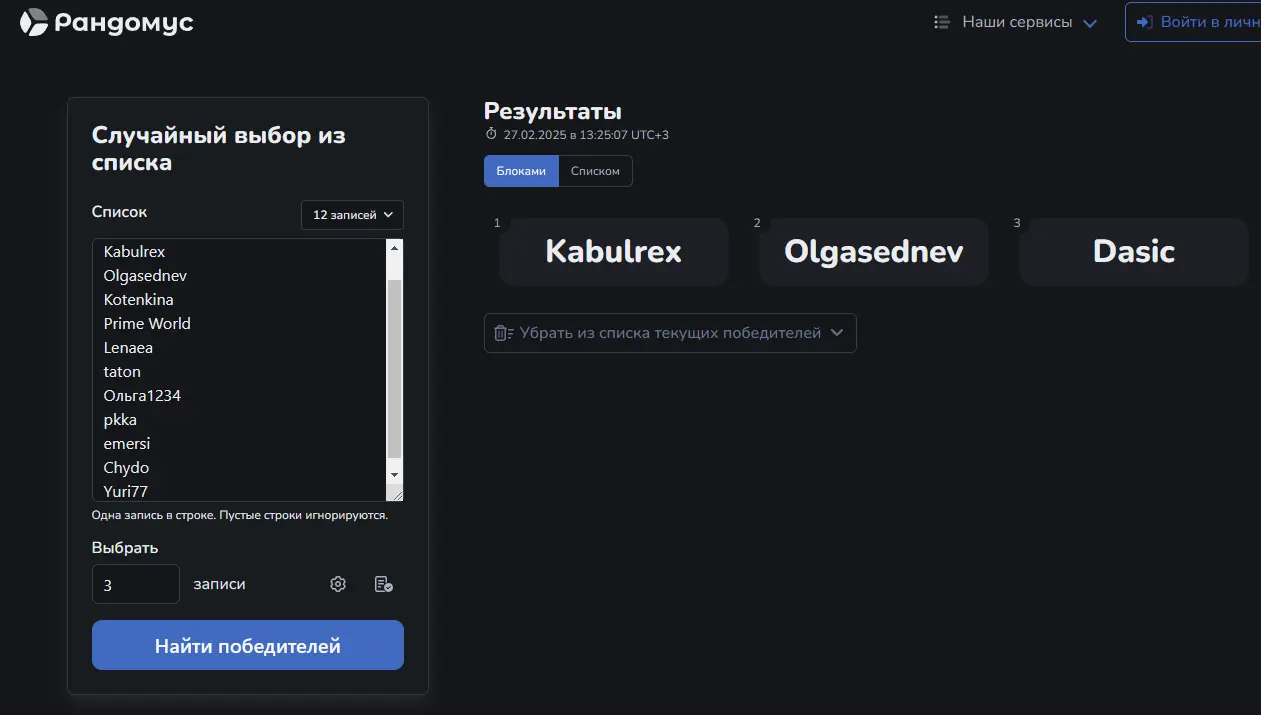Click the trash icon in remove winners button
The height and width of the screenshot is (715, 1261).
(x=504, y=333)
